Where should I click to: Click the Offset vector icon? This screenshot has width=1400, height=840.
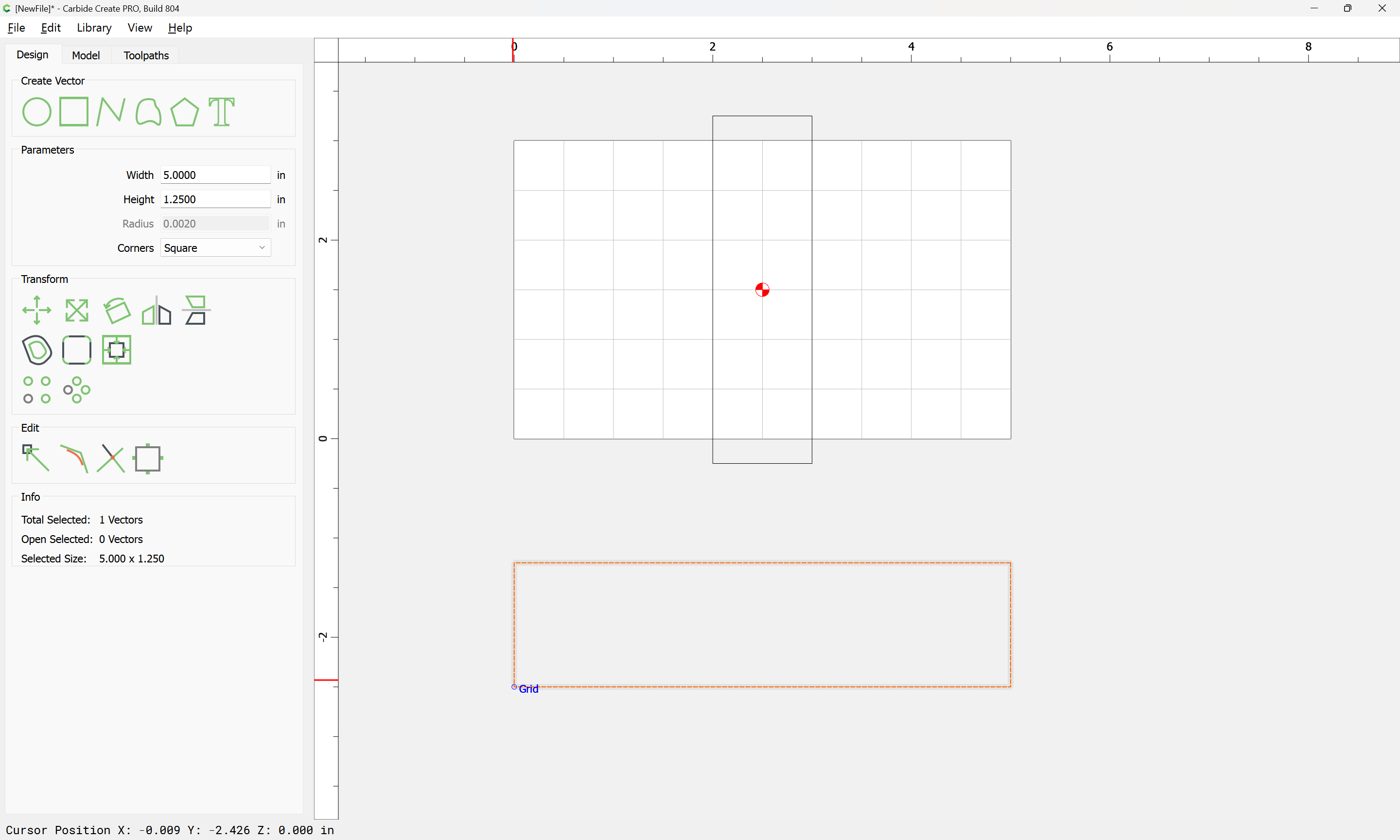37,350
